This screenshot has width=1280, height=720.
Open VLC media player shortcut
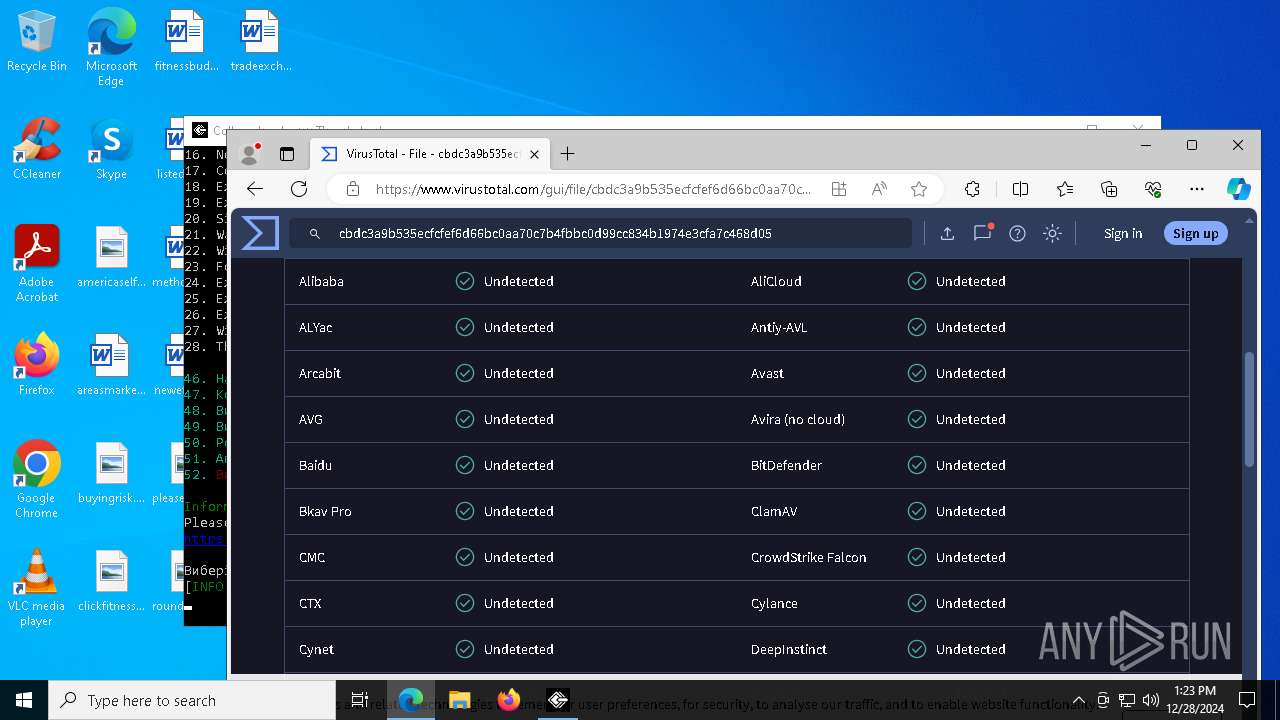coord(37,587)
